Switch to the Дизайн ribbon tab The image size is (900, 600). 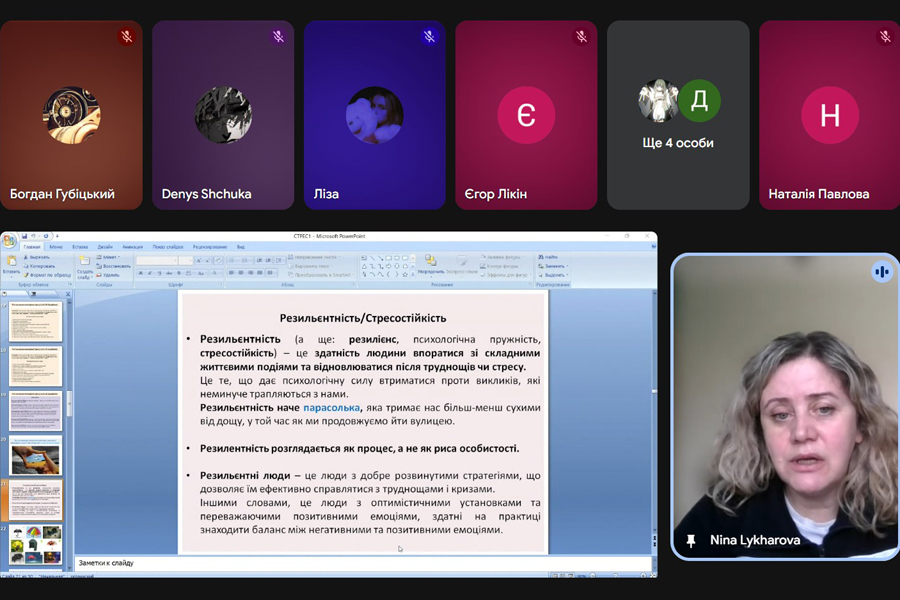coord(105,247)
